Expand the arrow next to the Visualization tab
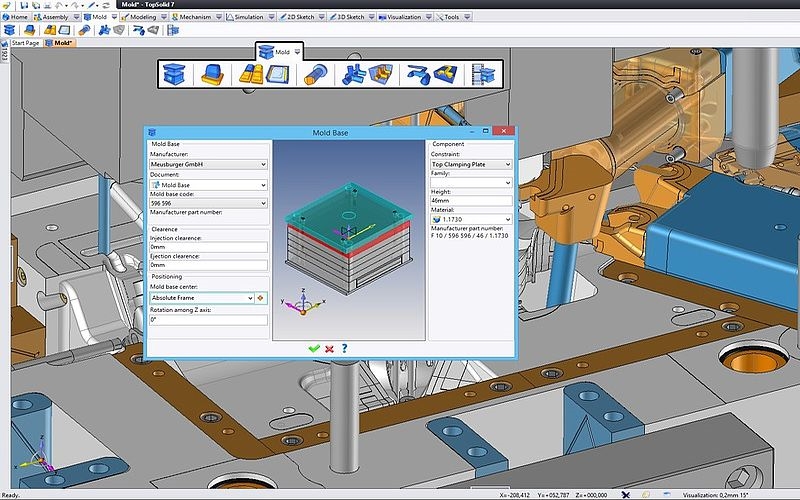 tap(429, 17)
